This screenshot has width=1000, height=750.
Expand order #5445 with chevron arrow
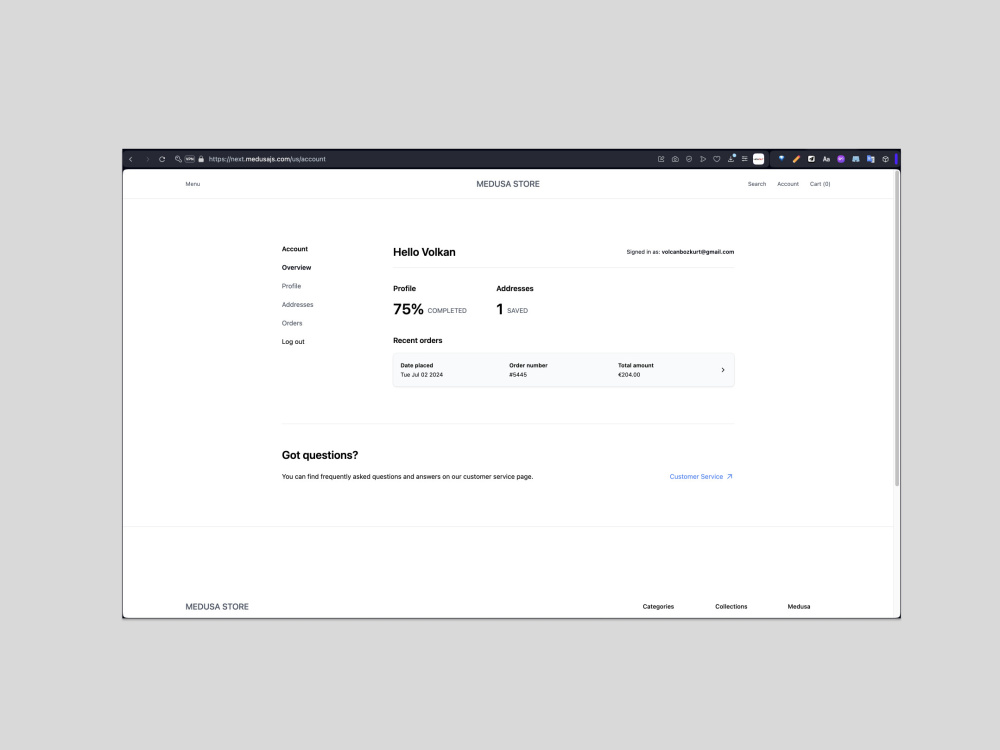click(x=723, y=370)
